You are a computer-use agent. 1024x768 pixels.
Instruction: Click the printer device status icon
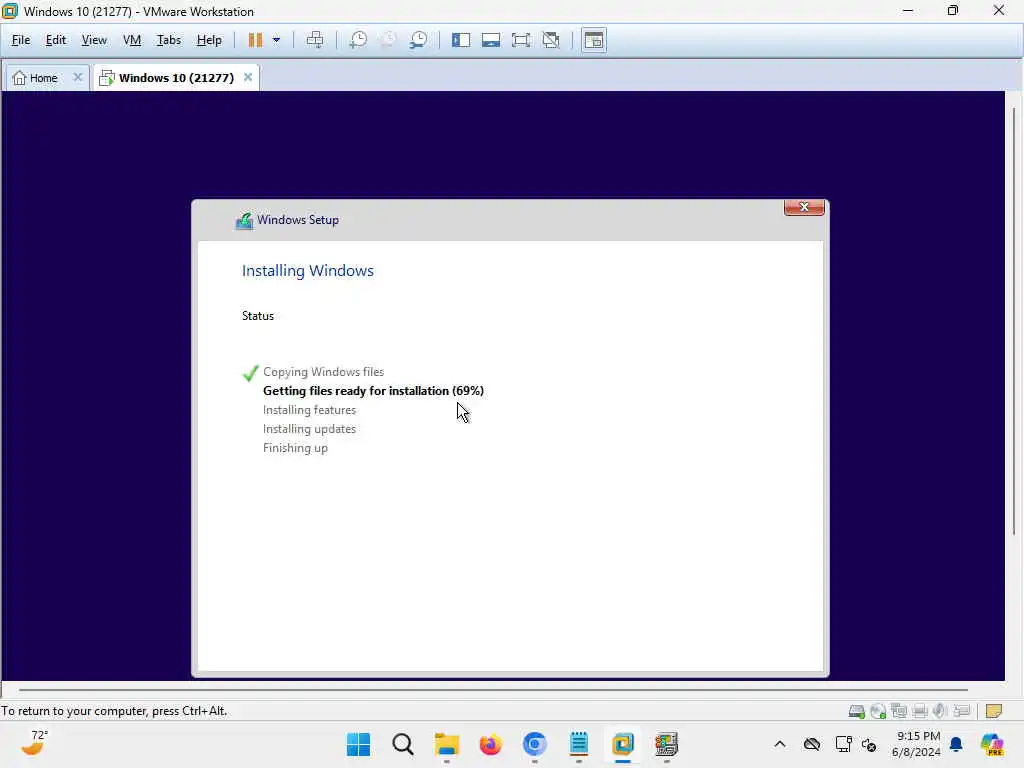[920, 711]
